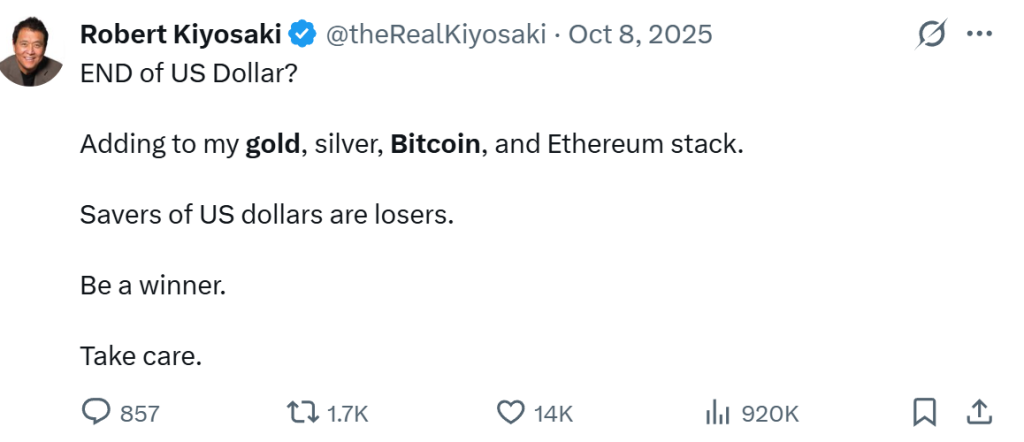Like the post with the heart icon
The image size is (1024, 442).
[x=511, y=412]
